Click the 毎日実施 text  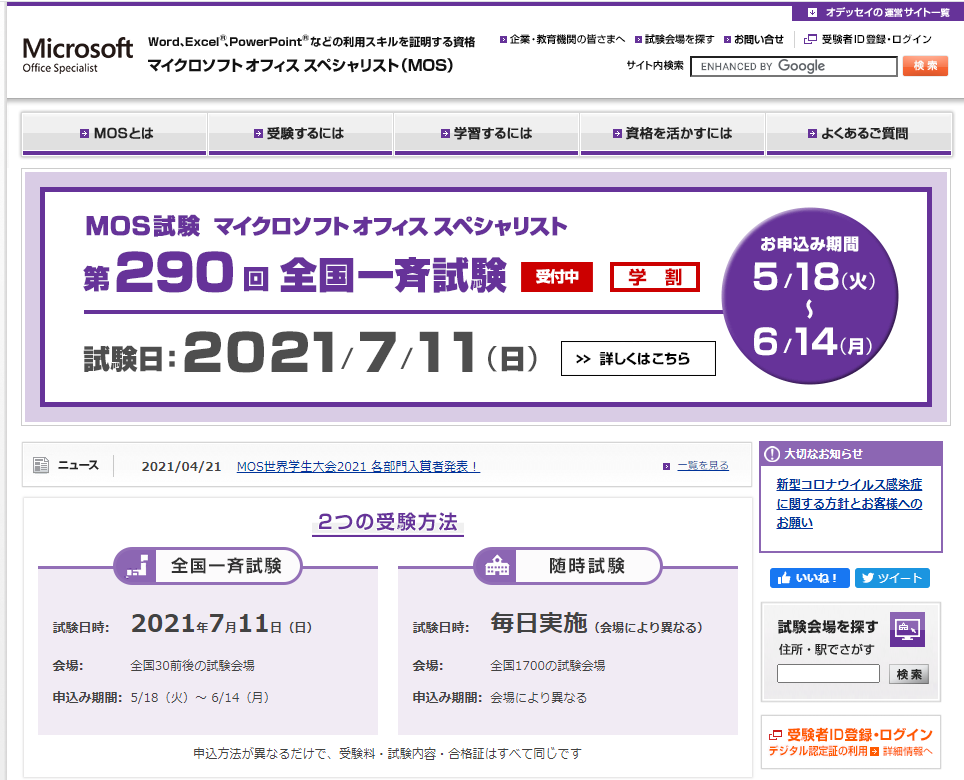[x=539, y=623]
